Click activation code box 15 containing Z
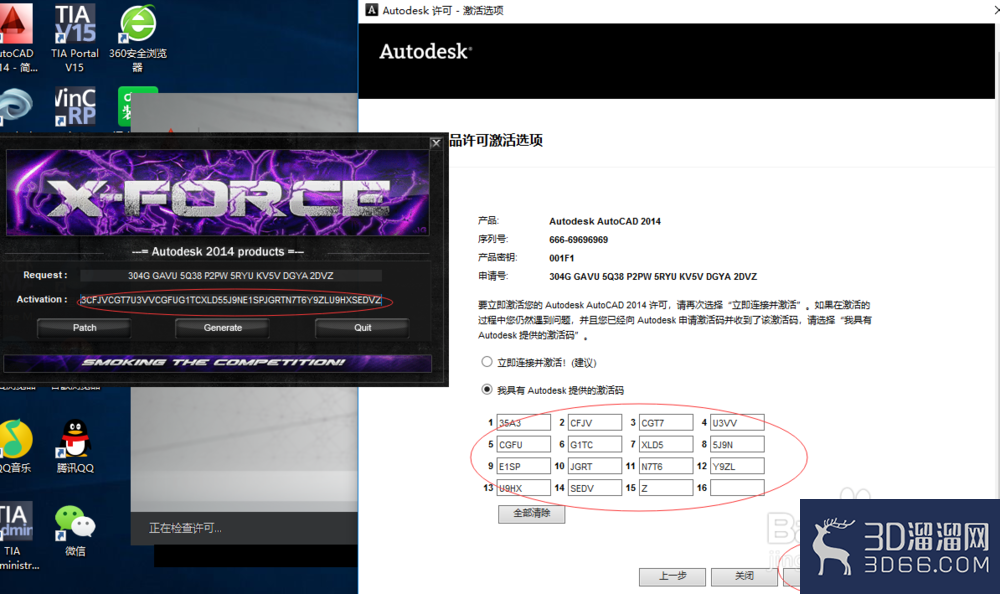This screenshot has height=594, width=1000. coord(666,487)
